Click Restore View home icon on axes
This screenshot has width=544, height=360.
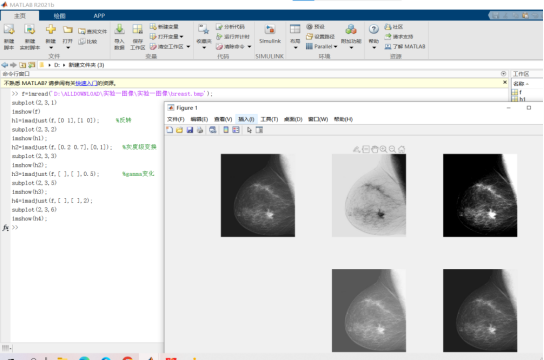click(401, 149)
